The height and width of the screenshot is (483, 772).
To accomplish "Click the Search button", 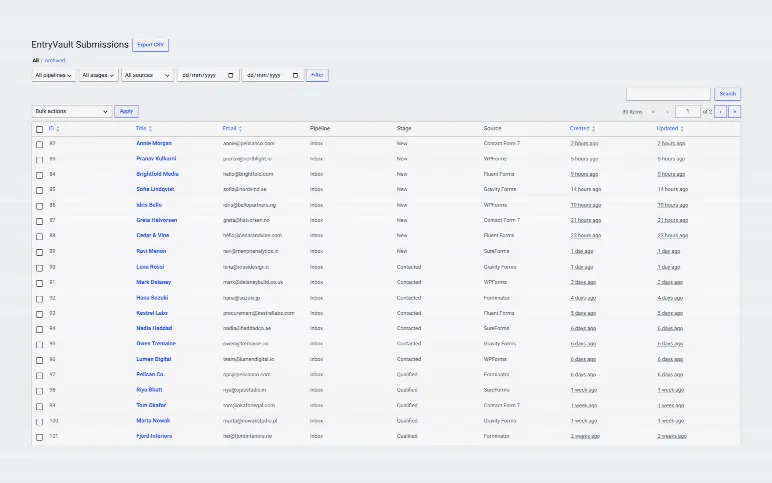I will pos(728,94).
